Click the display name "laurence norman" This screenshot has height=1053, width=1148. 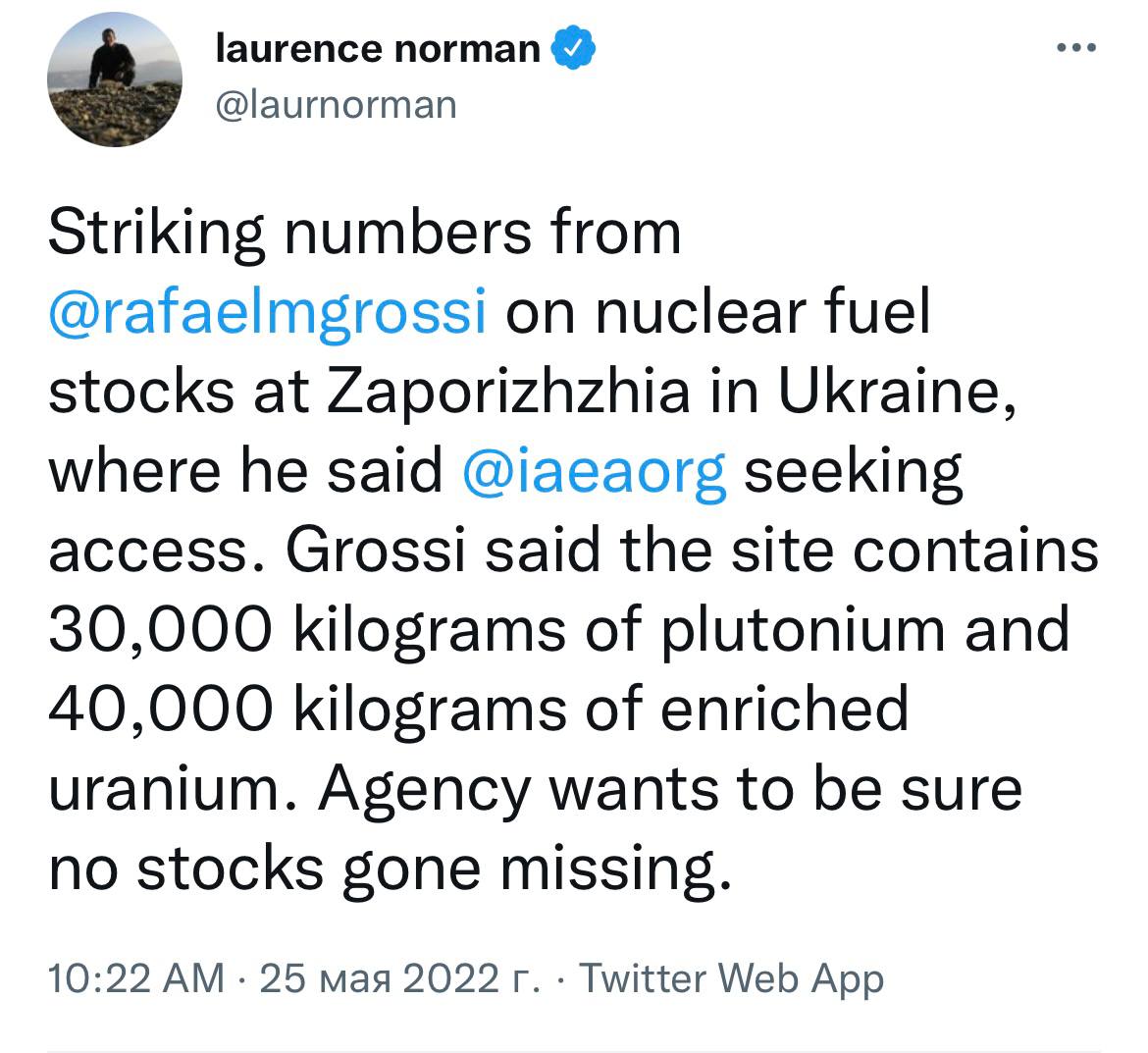(377, 47)
